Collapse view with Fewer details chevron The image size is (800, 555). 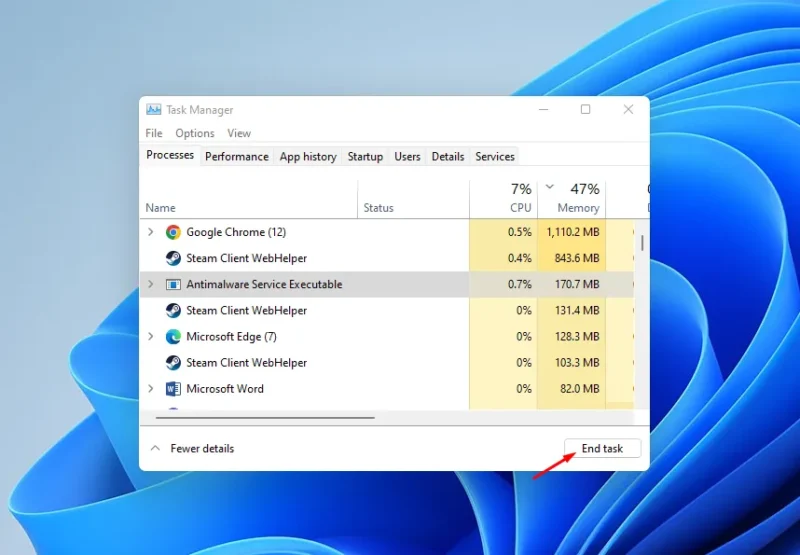(x=155, y=448)
